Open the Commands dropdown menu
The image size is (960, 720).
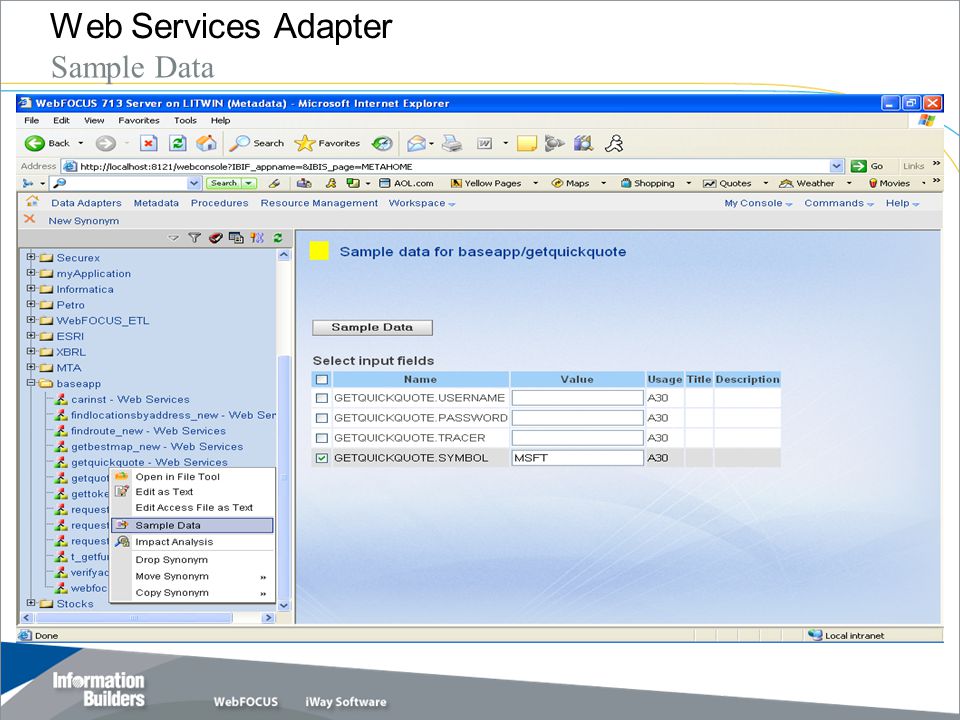(839, 203)
